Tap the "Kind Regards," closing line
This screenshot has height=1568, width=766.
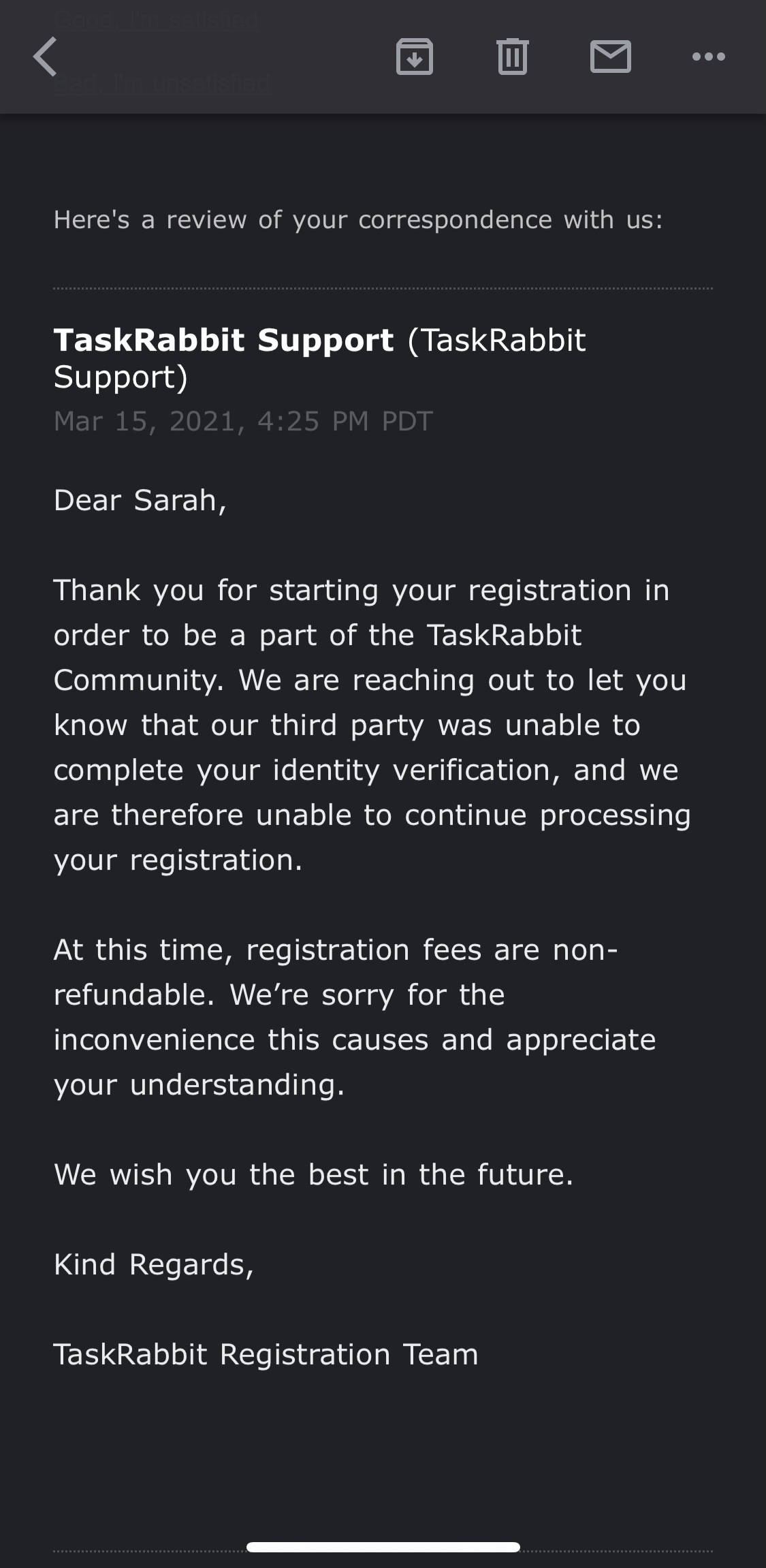(x=153, y=1265)
